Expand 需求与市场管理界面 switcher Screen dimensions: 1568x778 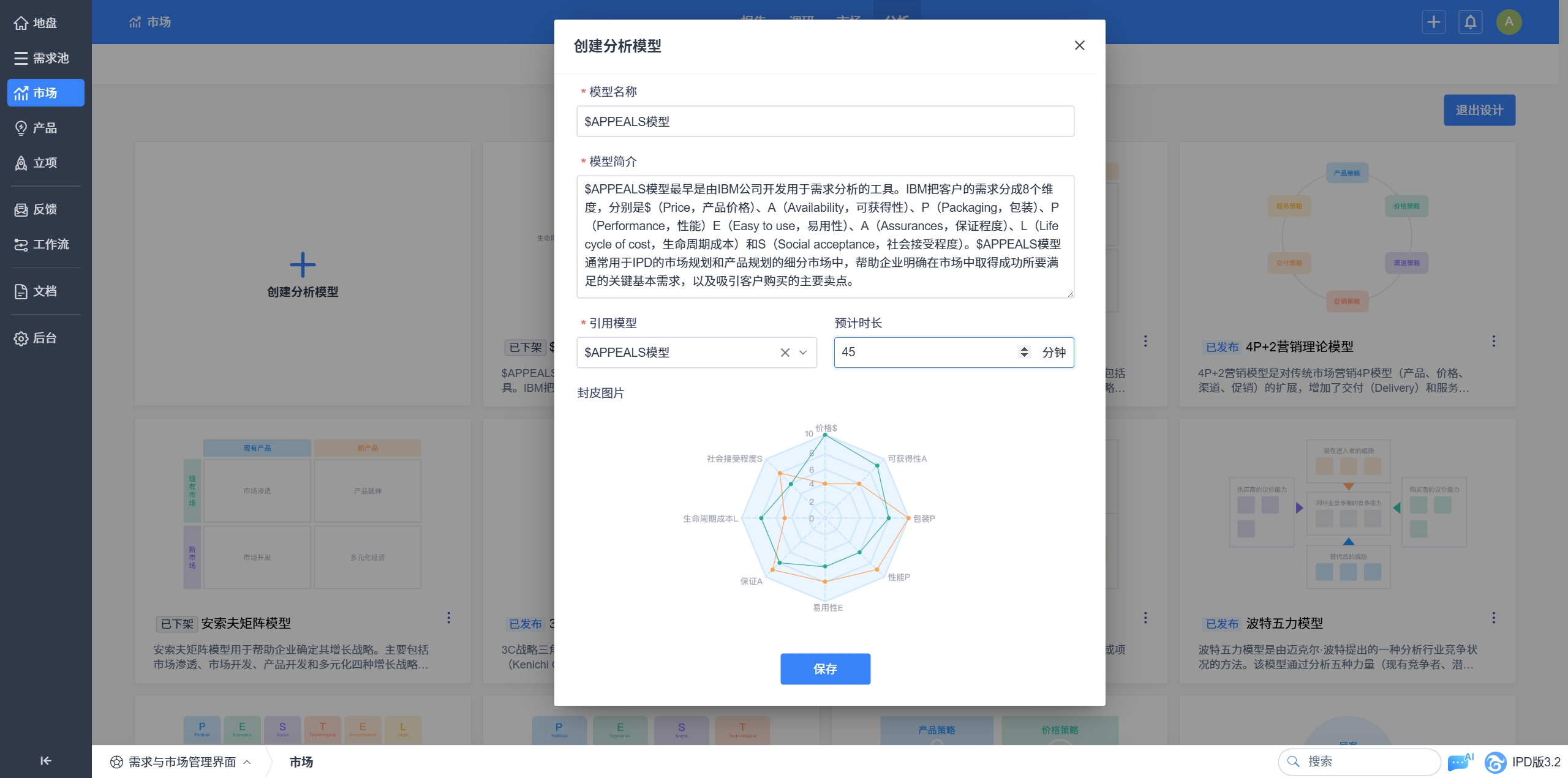click(x=181, y=762)
